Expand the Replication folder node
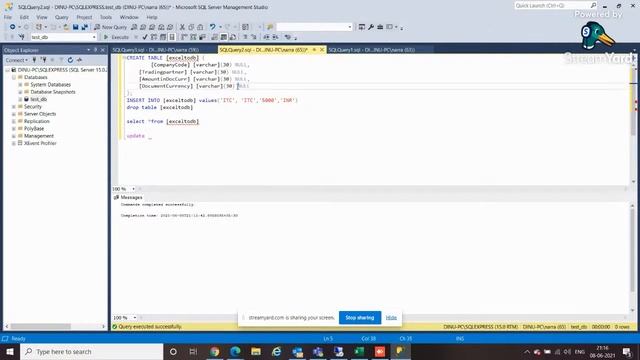 pyautogui.click(x=14, y=121)
